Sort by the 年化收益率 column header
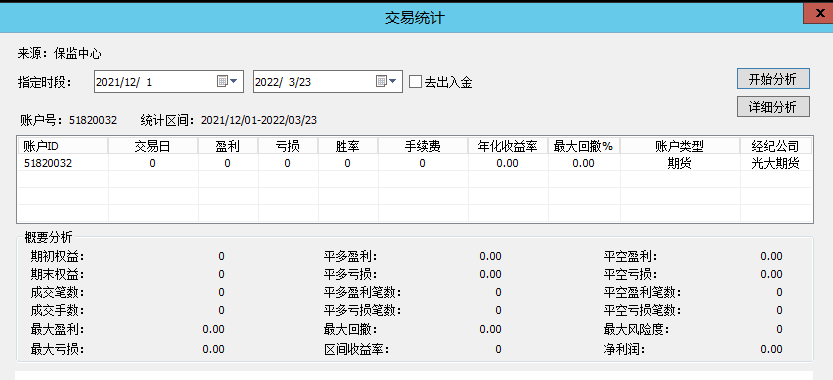 508,146
